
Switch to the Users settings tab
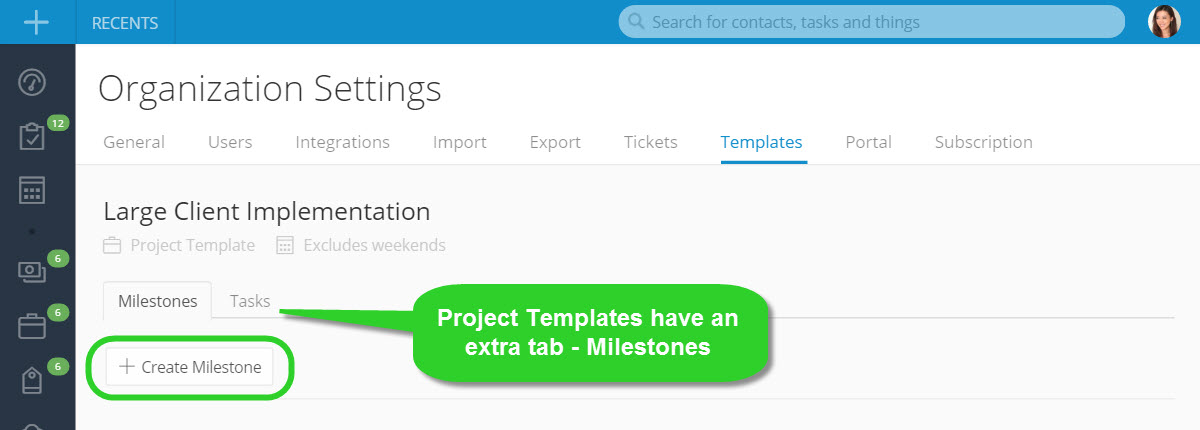(x=230, y=142)
